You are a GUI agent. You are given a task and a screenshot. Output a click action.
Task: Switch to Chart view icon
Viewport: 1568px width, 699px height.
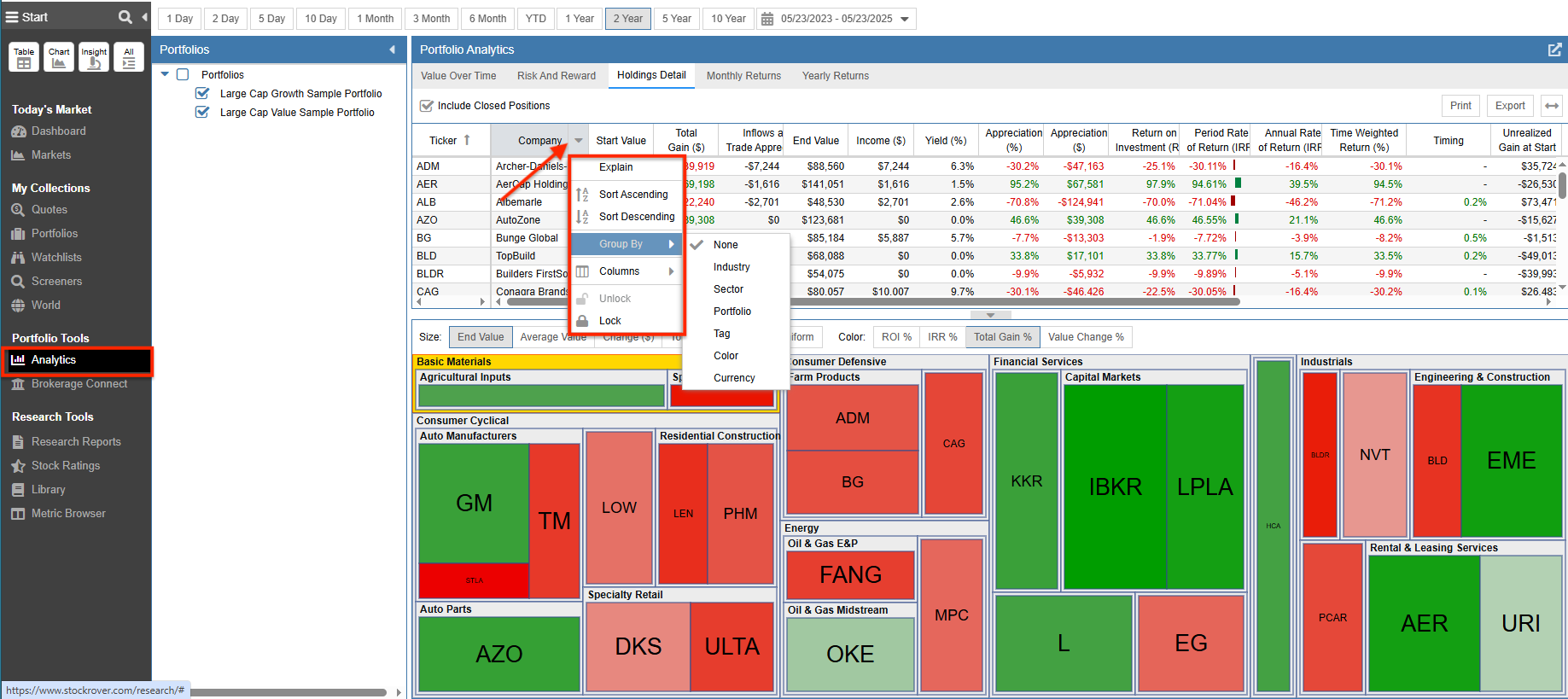pos(59,57)
